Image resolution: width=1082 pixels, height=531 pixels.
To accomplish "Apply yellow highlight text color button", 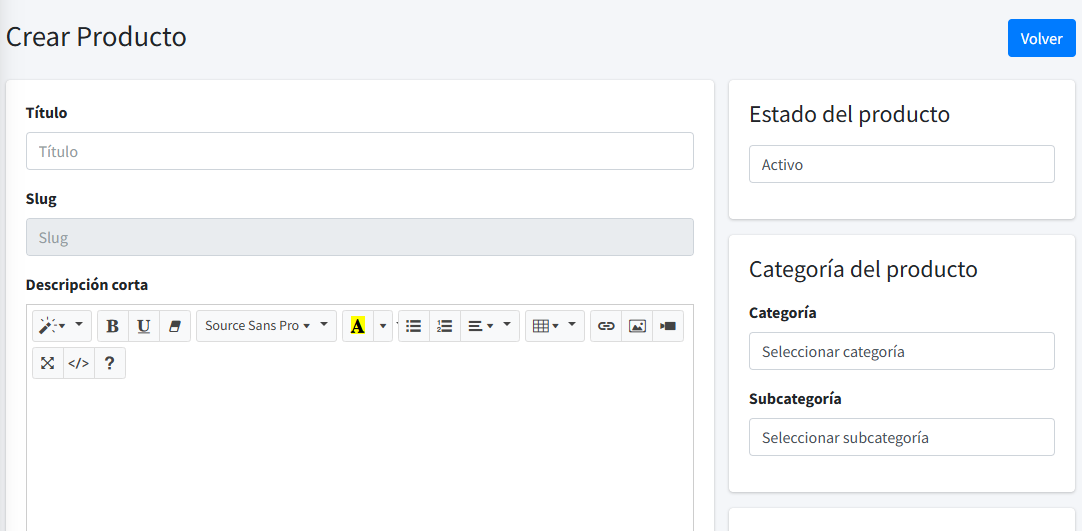I will pyautogui.click(x=357, y=325).
